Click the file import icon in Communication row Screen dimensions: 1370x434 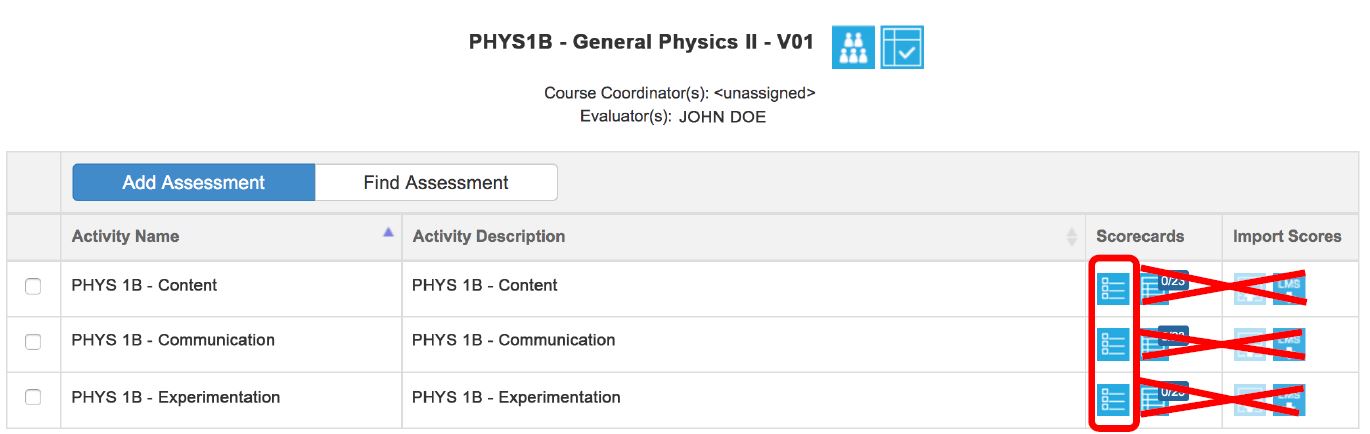point(1250,344)
